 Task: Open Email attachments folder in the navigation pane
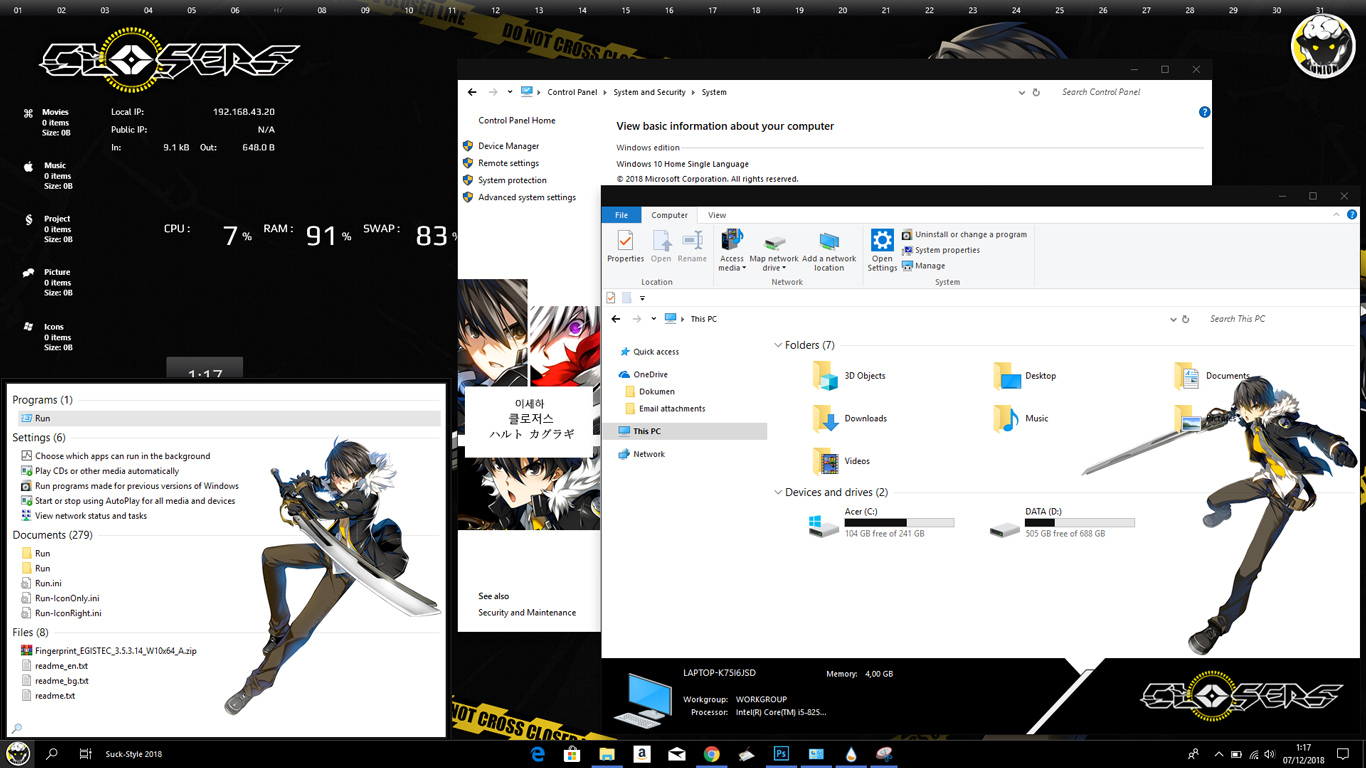click(664, 409)
